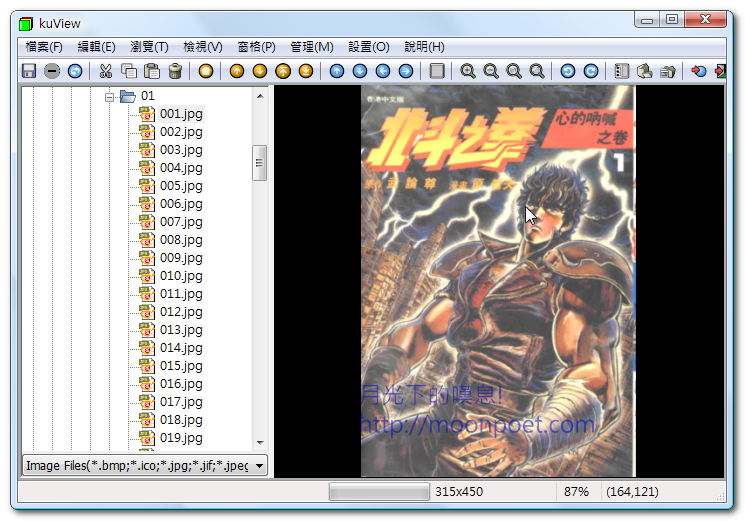Viewport: 745px width, 521px height.
Task: Select 010.jpg in the file list
Action: pos(181,276)
